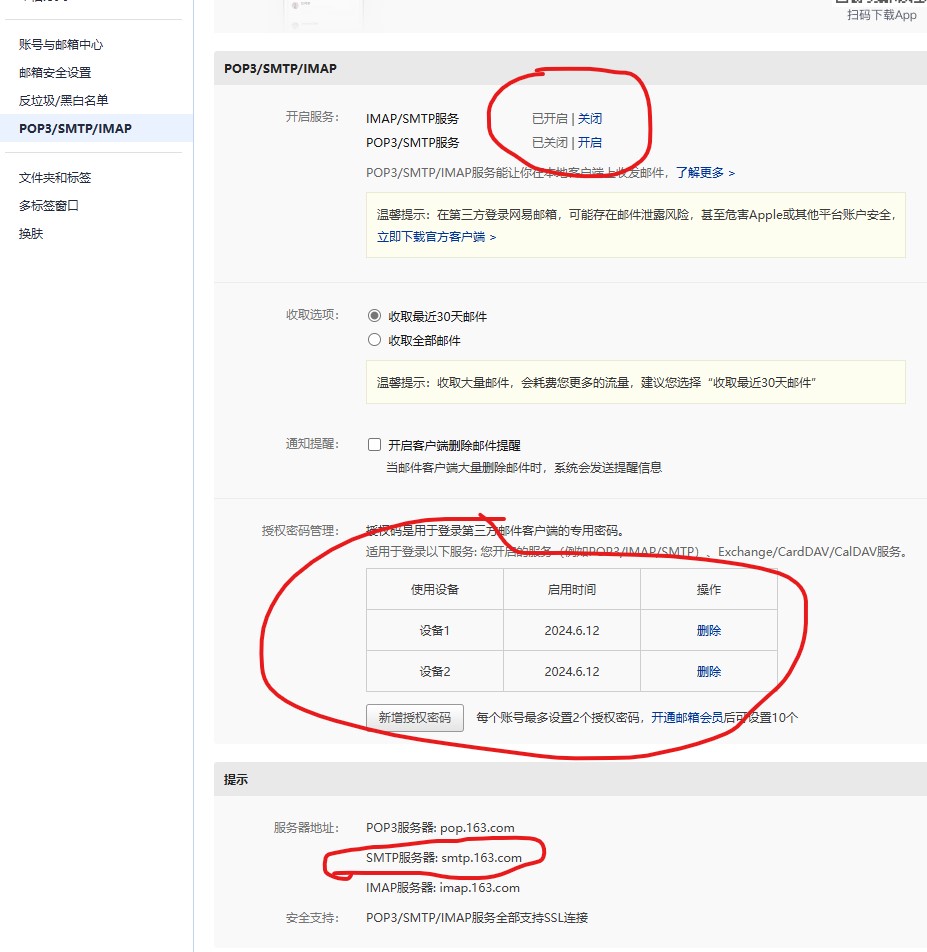This screenshot has width=927, height=952.
Task: Click 开启 to enable POP3/SMTP service
Action: click(590, 143)
